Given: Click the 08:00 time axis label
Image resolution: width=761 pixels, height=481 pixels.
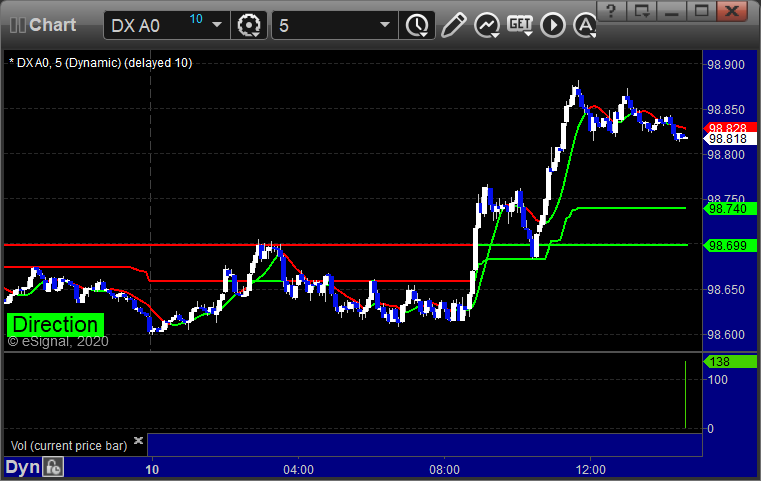Looking at the screenshot, I should [x=445, y=470].
